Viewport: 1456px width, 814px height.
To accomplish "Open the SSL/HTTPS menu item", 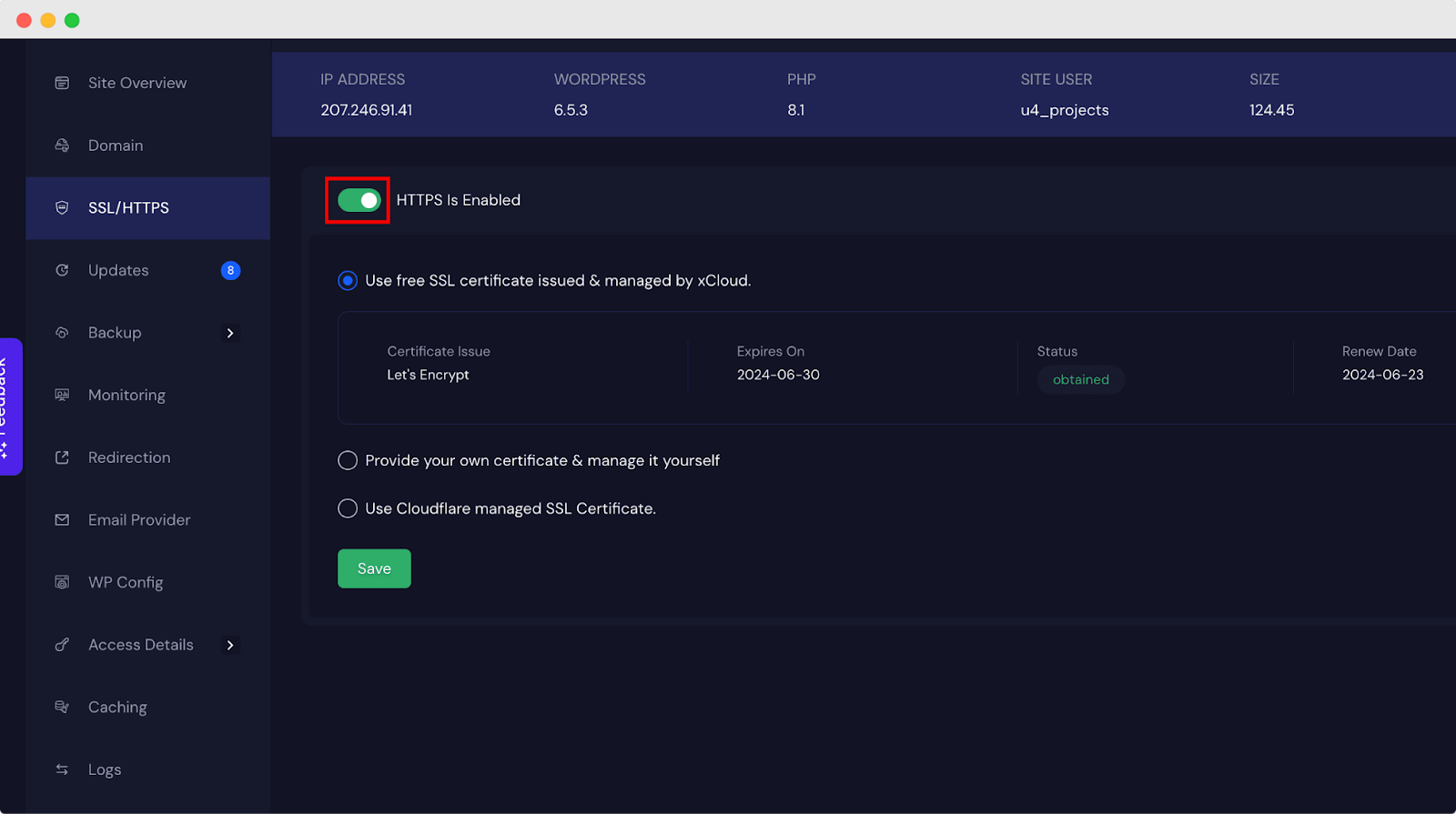I will [x=147, y=207].
